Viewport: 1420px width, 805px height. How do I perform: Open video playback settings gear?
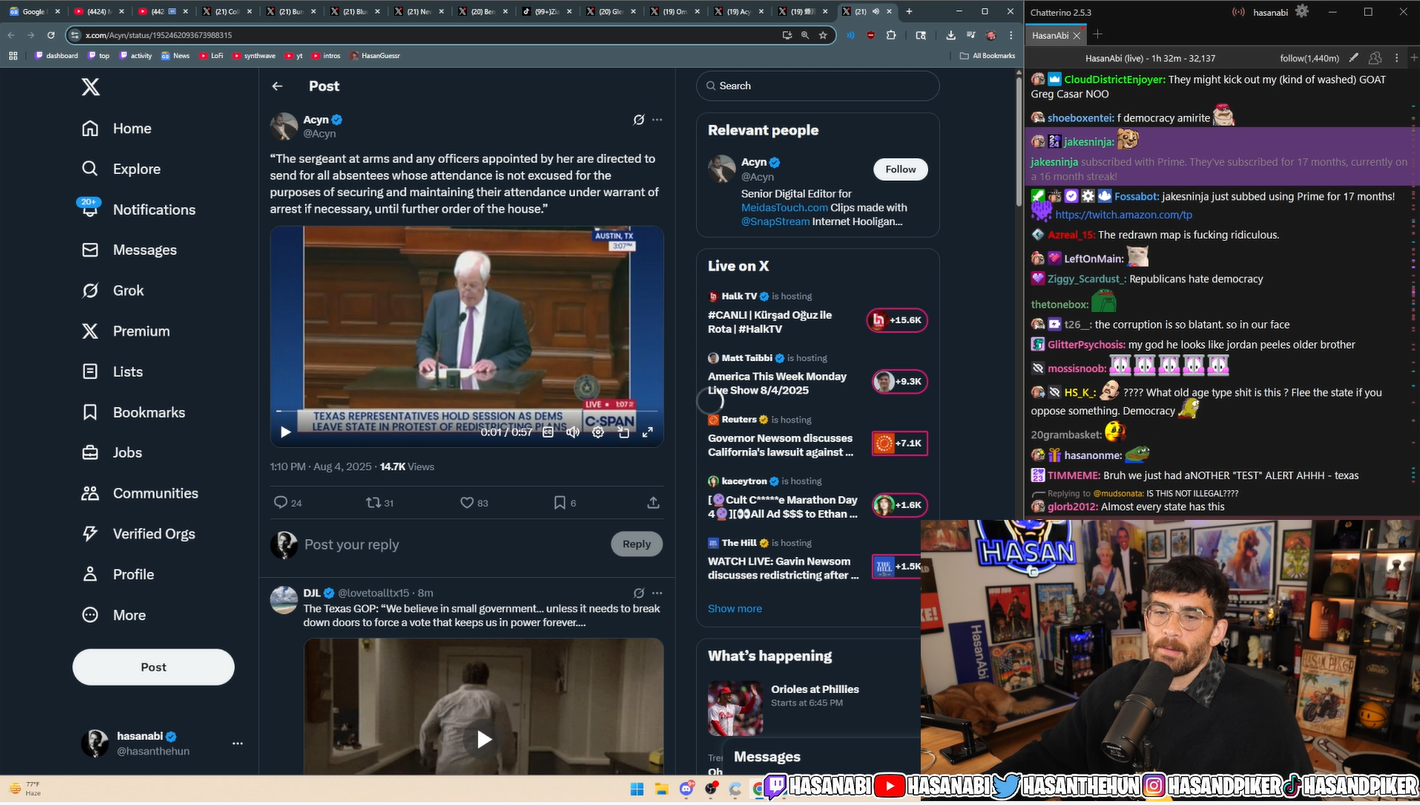point(598,432)
